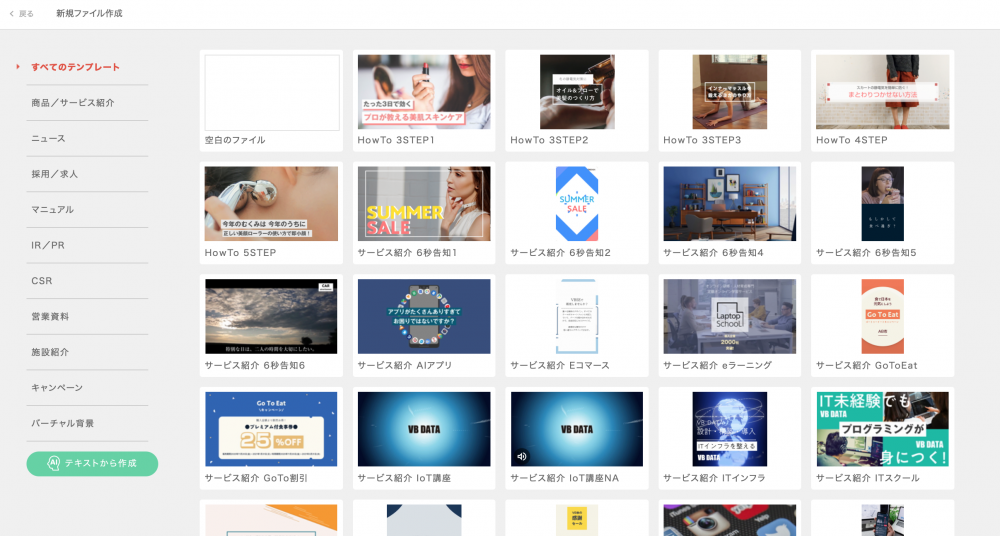The image size is (1000, 536).
Task: Click the red arrow beside すべてのテンプレート
Action: coord(18,66)
